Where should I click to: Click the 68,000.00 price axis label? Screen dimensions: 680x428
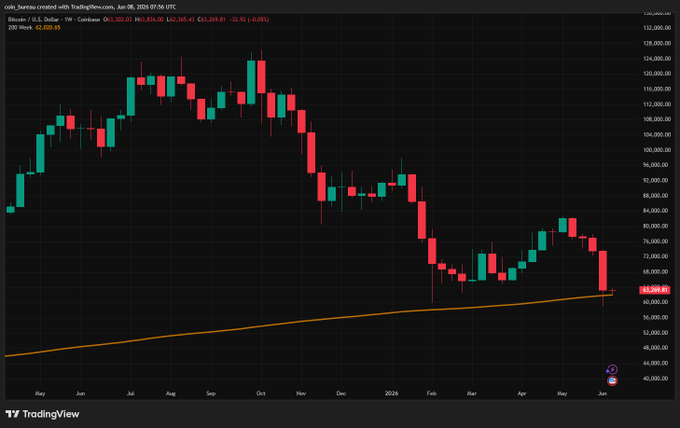click(657, 272)
